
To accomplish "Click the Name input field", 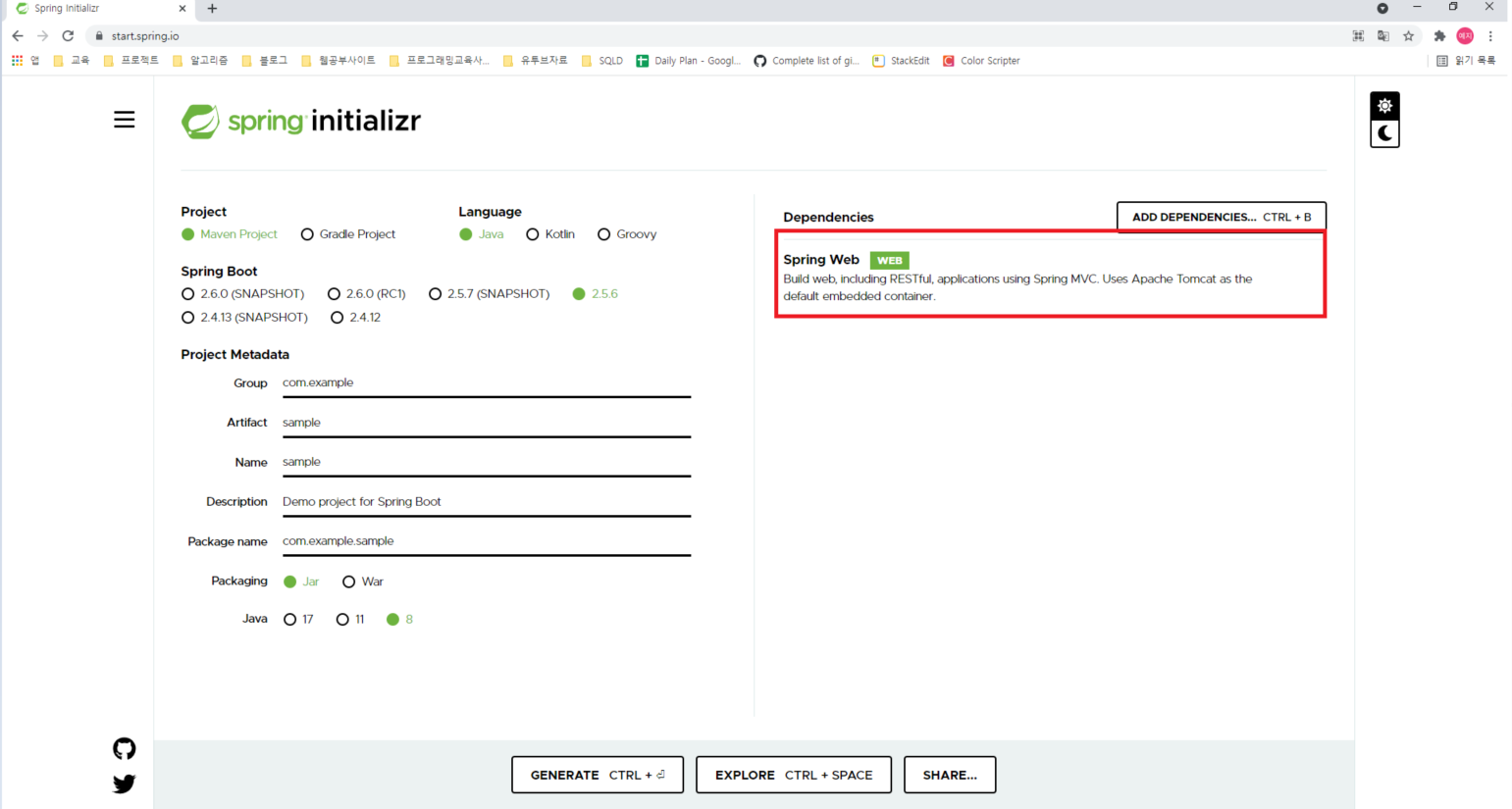I will point(487,462).
